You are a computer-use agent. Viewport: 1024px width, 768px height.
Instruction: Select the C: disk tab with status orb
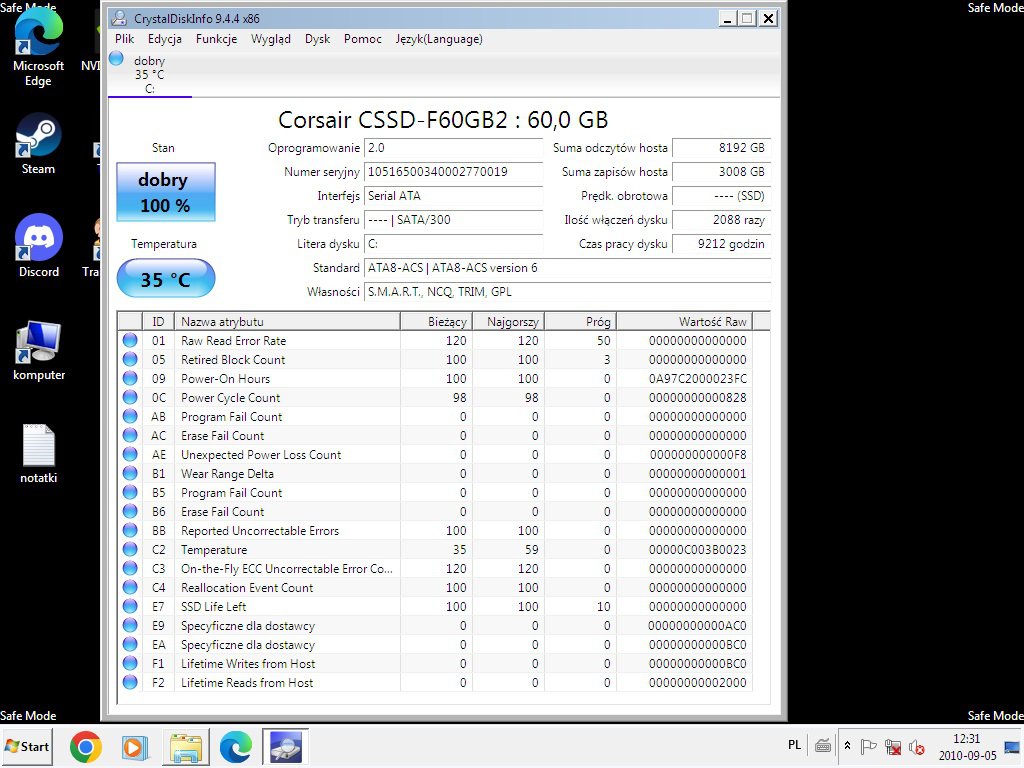pyautogui.click(x=150, y=74)
